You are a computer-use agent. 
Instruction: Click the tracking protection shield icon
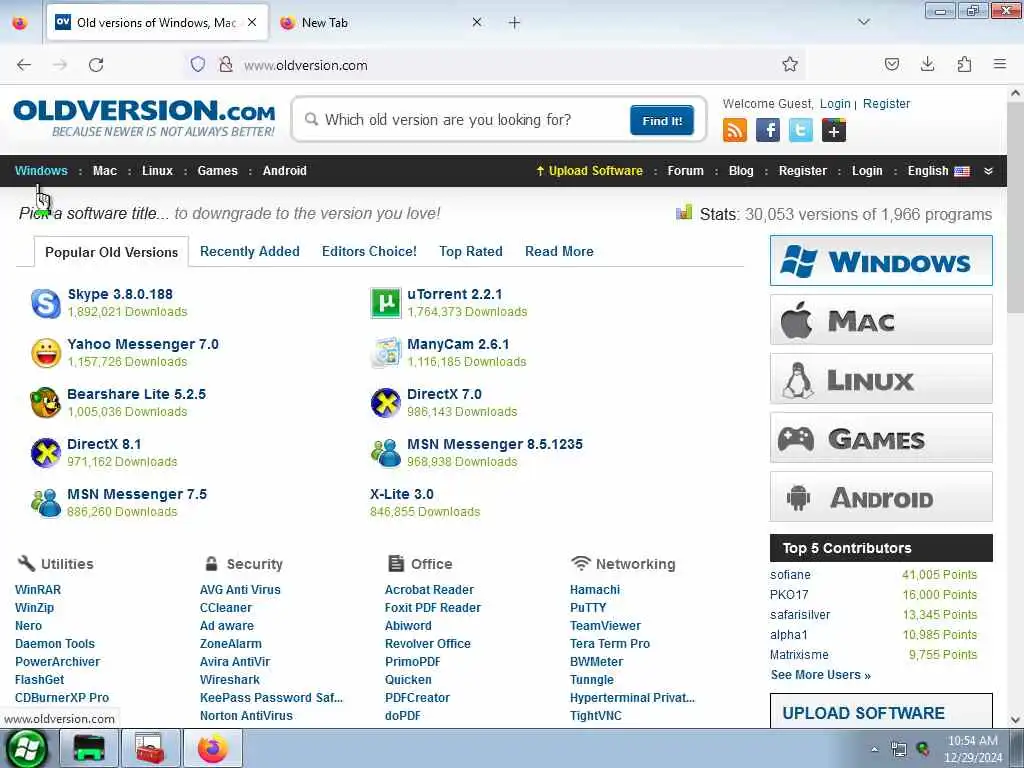tap(198, 64)
